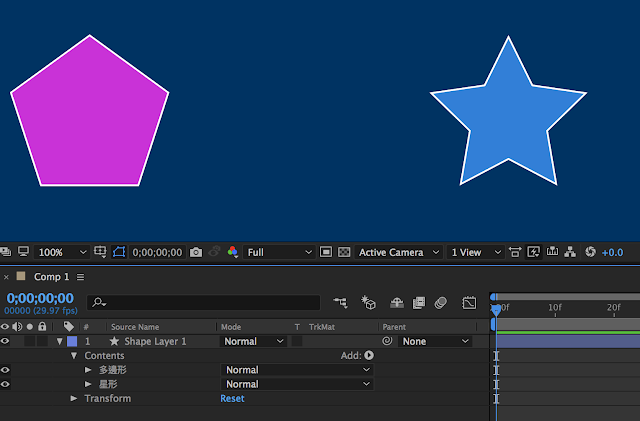
Task: Open the composition flowchart icon
Action: tap(570, 252)
